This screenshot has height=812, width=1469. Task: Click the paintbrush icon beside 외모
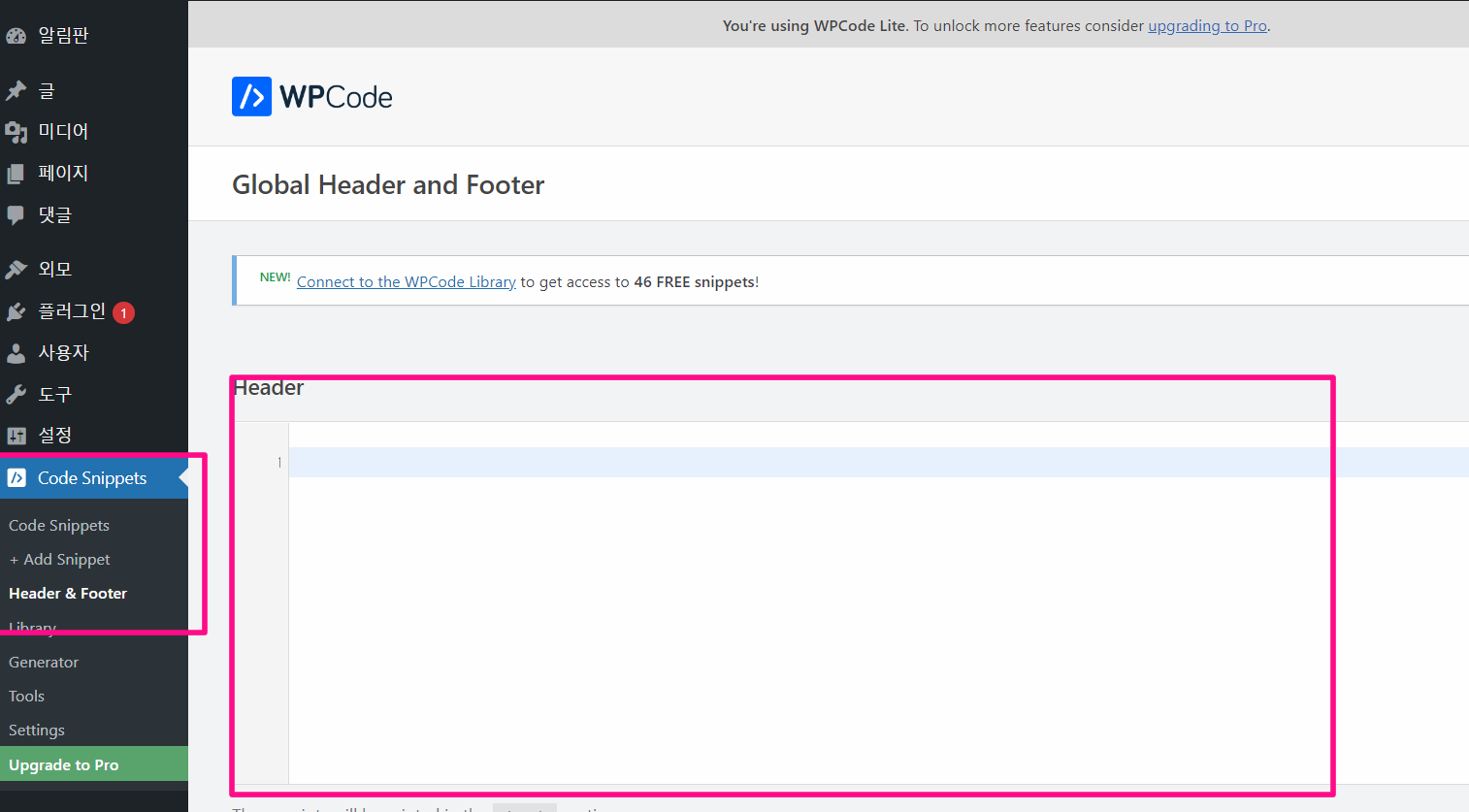pos(16,269)
